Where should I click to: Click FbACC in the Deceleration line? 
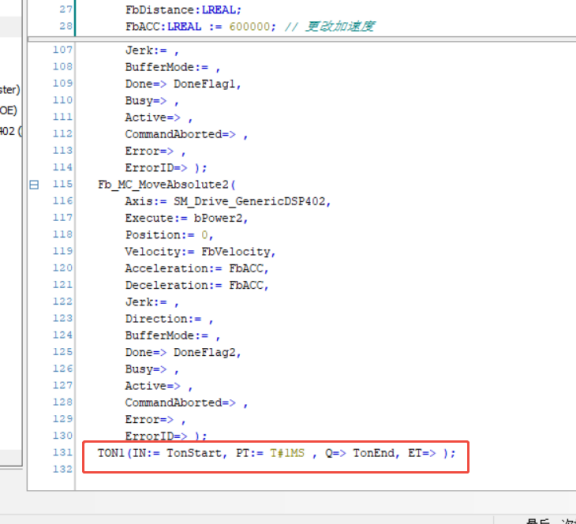pyautogui.click(x=246, y=285)
